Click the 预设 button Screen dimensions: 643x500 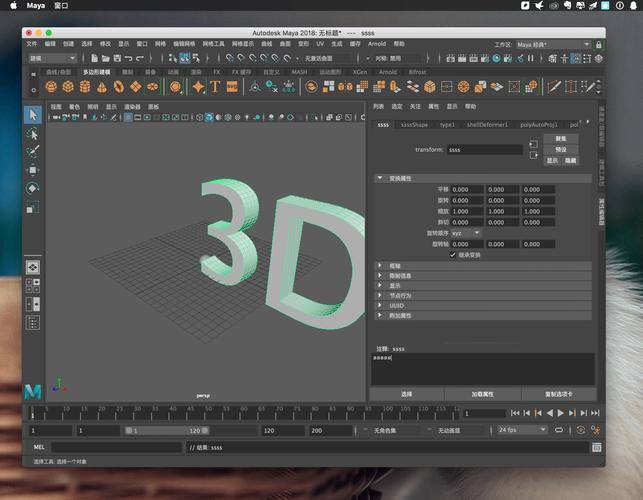[x=562, y=149]
